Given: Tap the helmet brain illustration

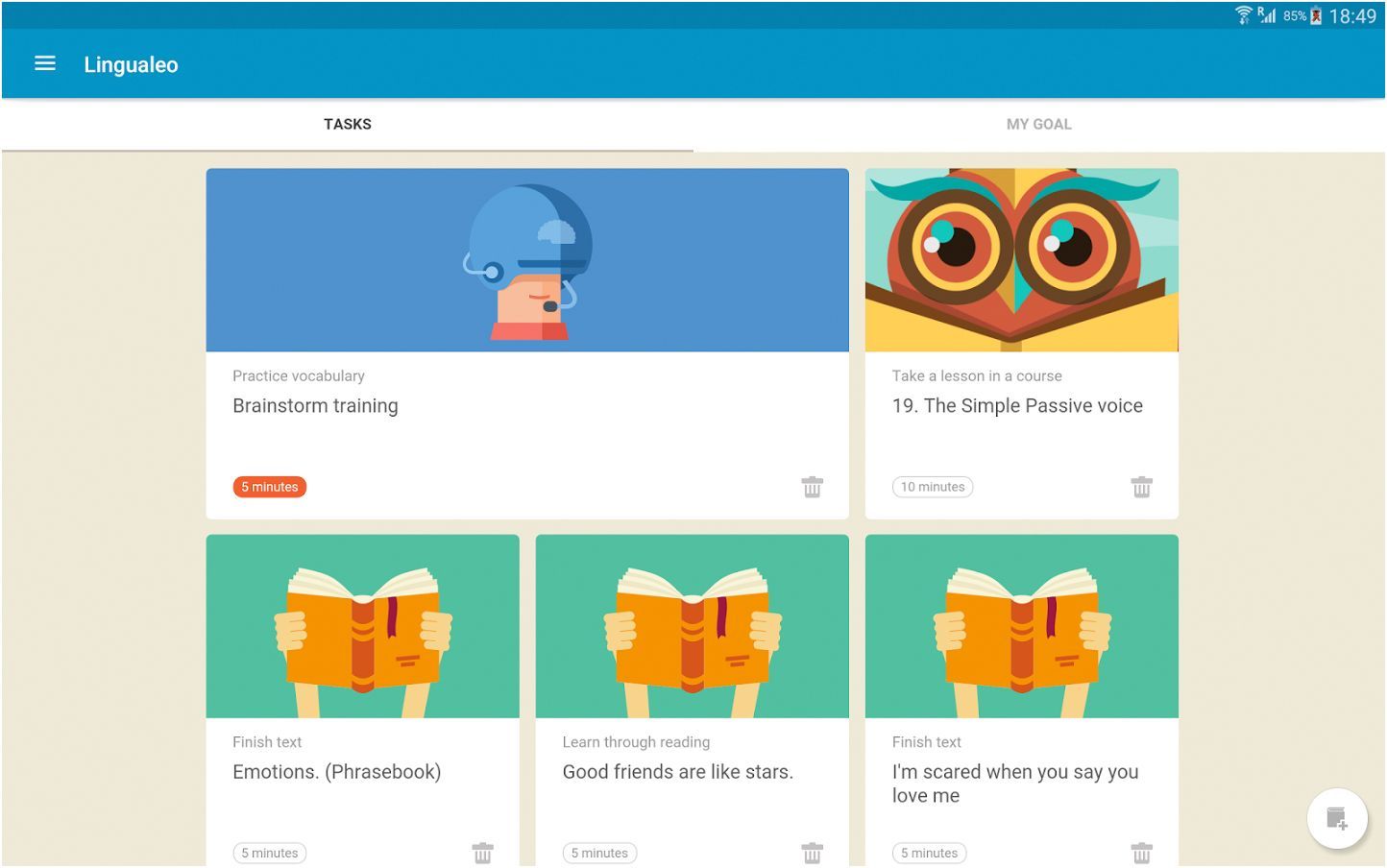Looking at the screenshot, I should pyautogui.click(x=527, y=260).
